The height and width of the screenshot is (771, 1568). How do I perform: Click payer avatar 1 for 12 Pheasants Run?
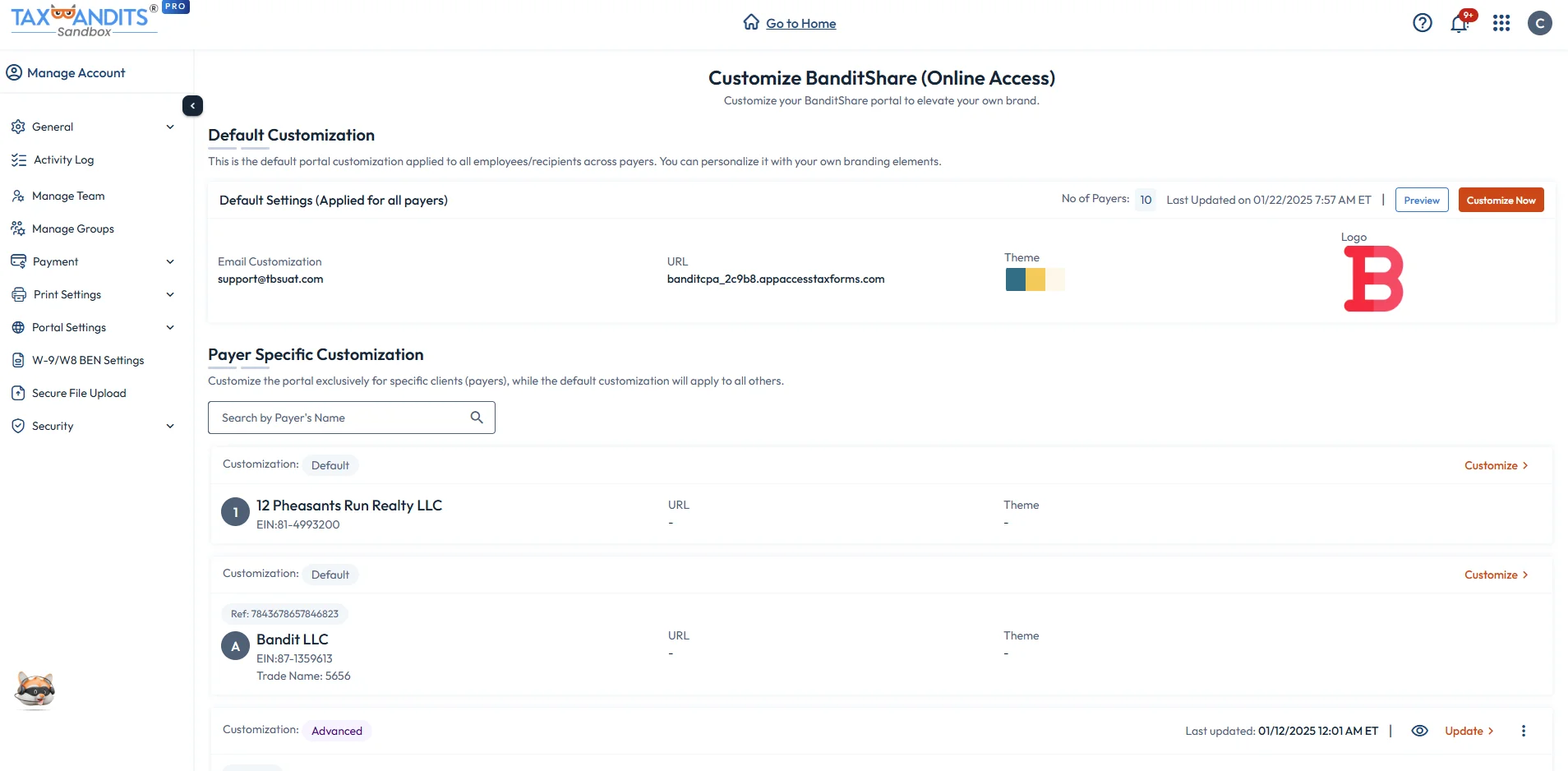235,512
